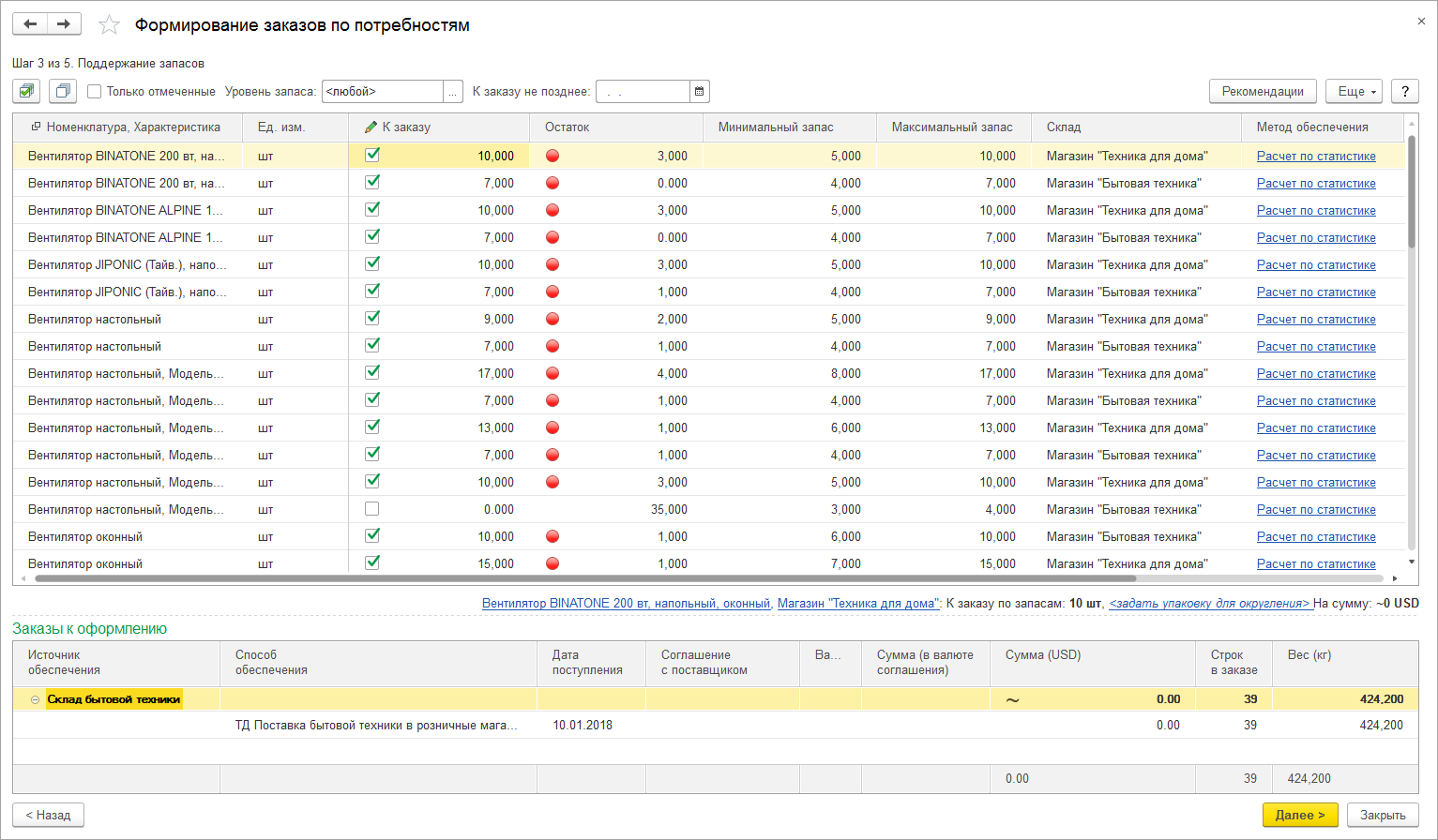Uncheck order checkbox for first BINATONE 200 row
The width and height of the screenshot is (1438, 840).
[372, 155]
